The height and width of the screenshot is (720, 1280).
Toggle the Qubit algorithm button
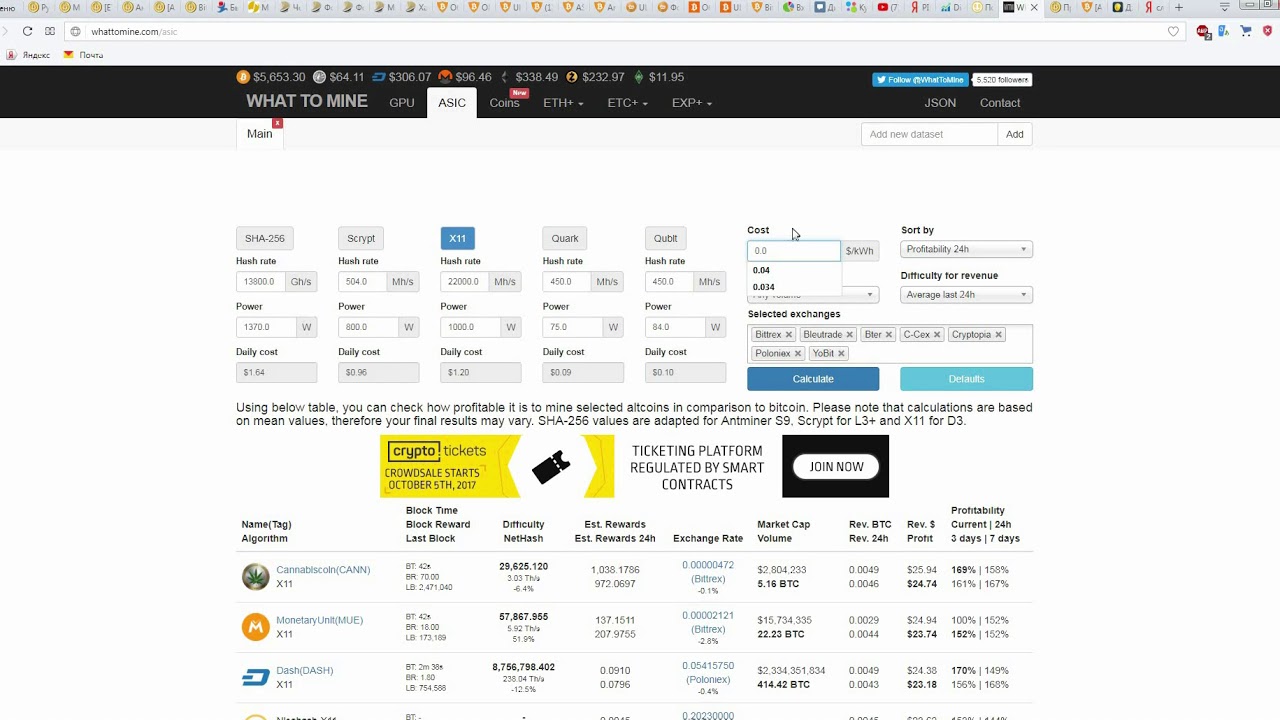[665, 238]
